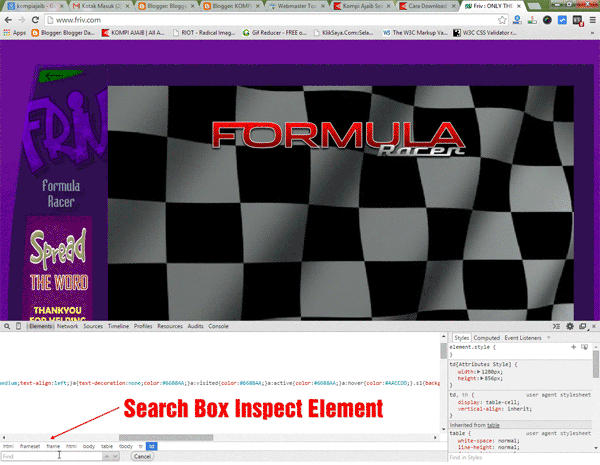The height and width of the screenshot is (465, 600).
Task: Select the body breadcrumb
Action: (x=88, y=446)
